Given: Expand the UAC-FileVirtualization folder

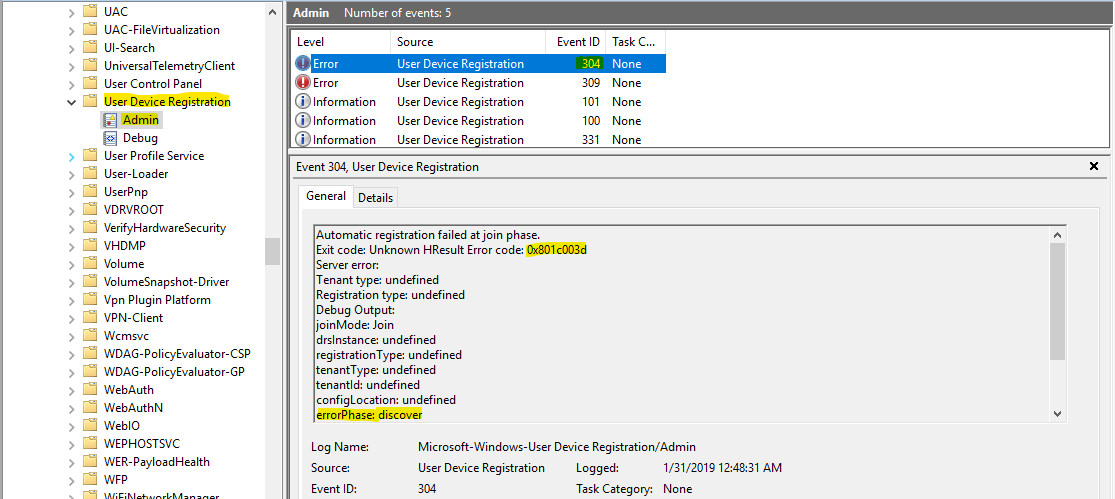Looking at the screenshot, I should coord(72,30).
